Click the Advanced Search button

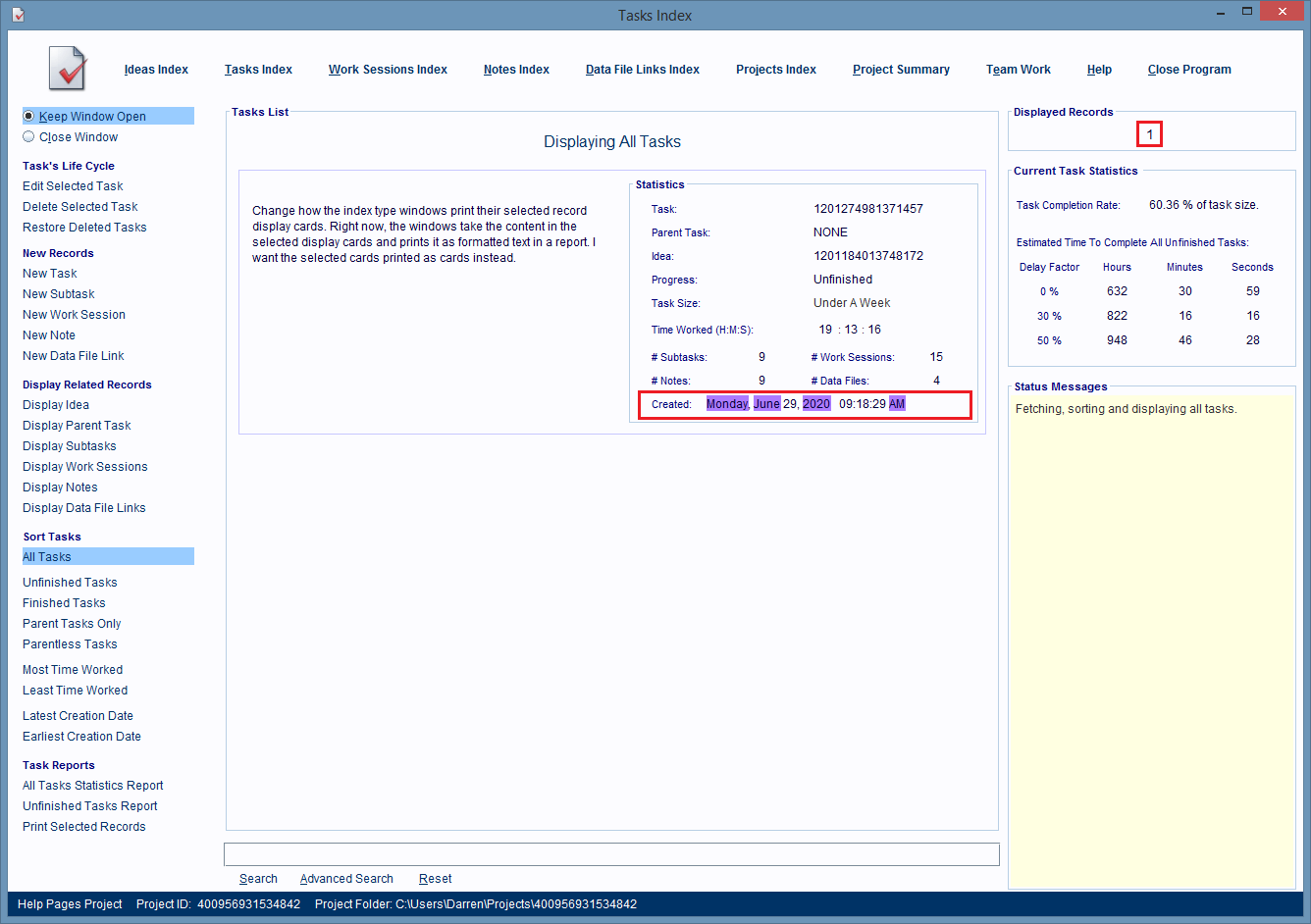tap(346, 879)
